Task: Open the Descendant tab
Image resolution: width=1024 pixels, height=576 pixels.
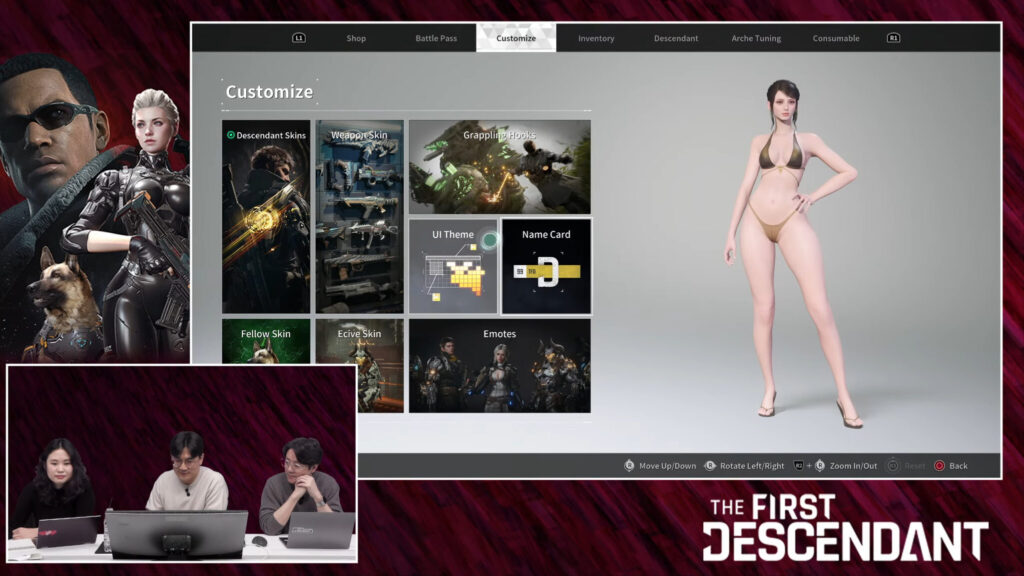Action: click(x=676, y=38)
